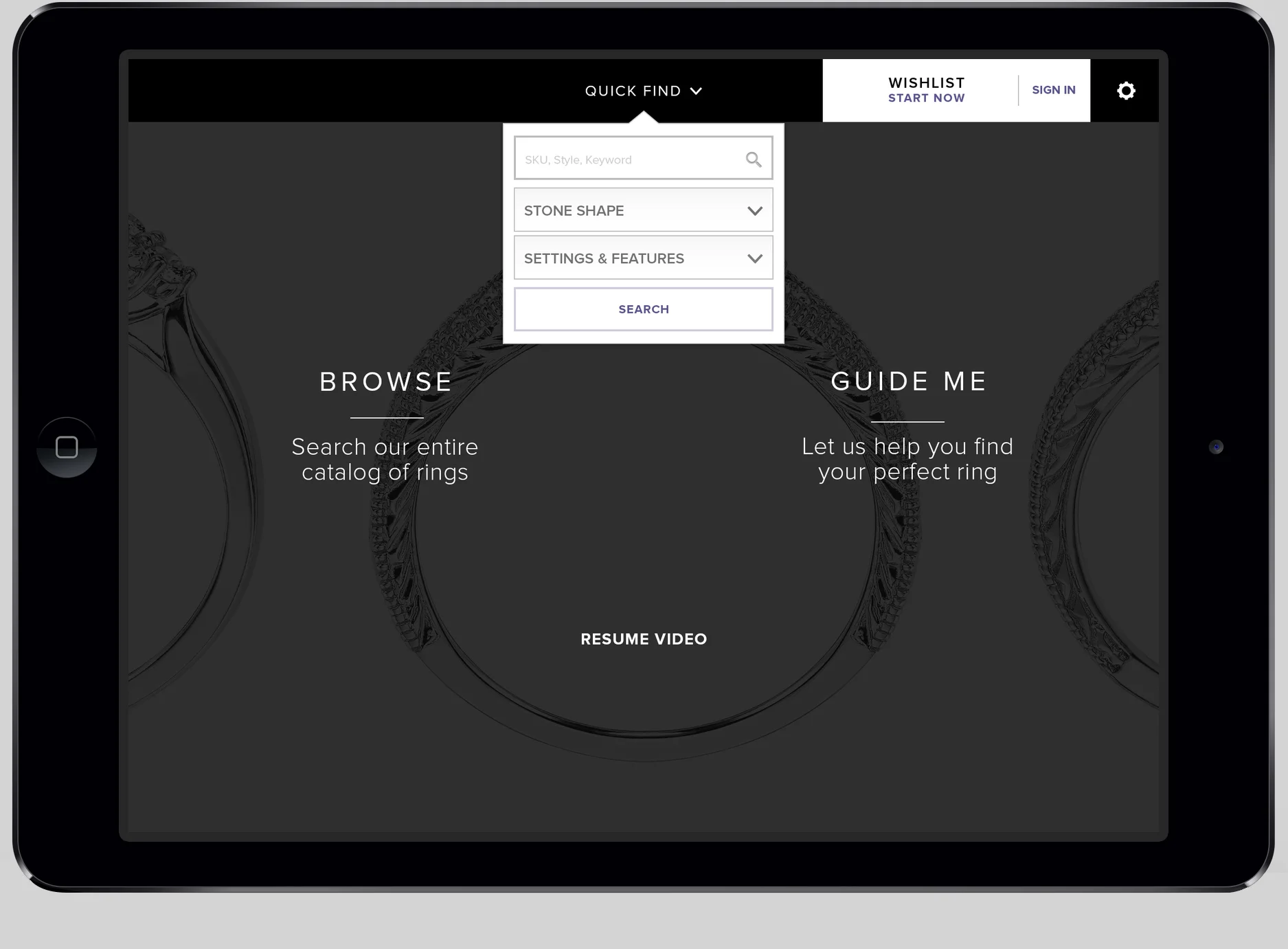Open settings via the gear icon
The image size is (1288, 949).
click(1126, 91)
